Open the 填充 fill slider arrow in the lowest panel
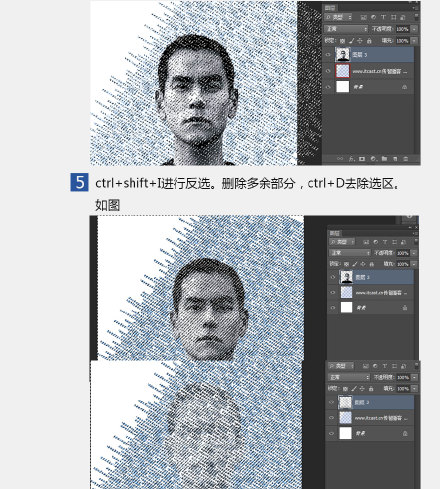Image resolution: width=440 pixels, height=489 pixels. tap(414, 389)
